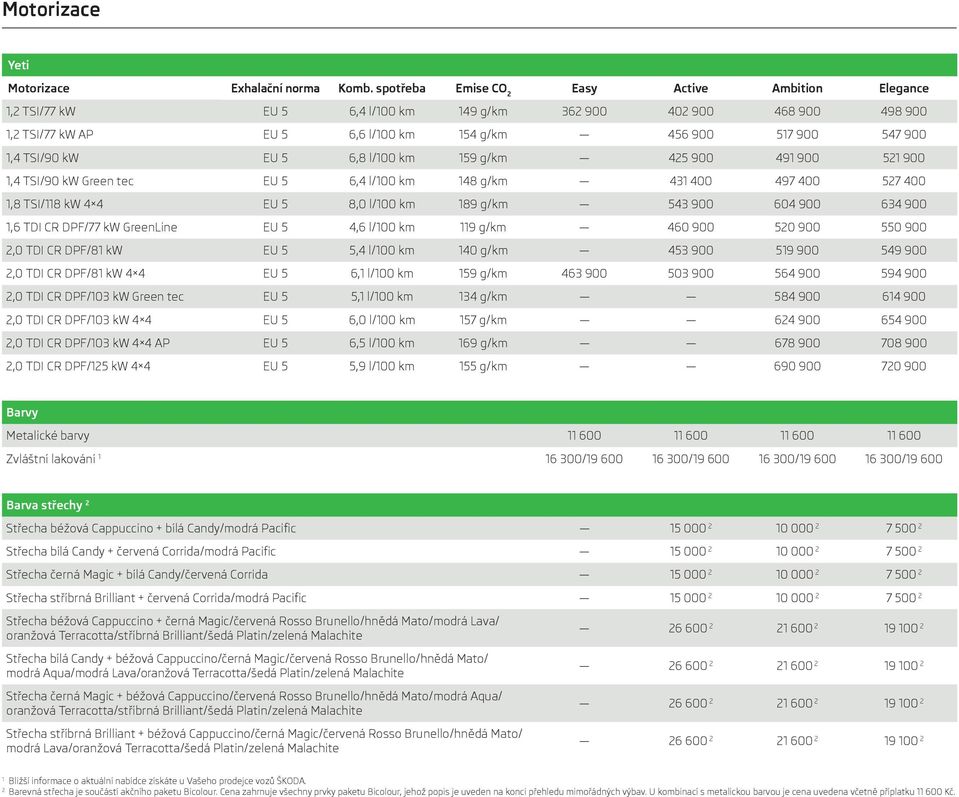Click 11 600 under the Easy column
Viewport: 959px width, 797px height.
pos(584,436)
